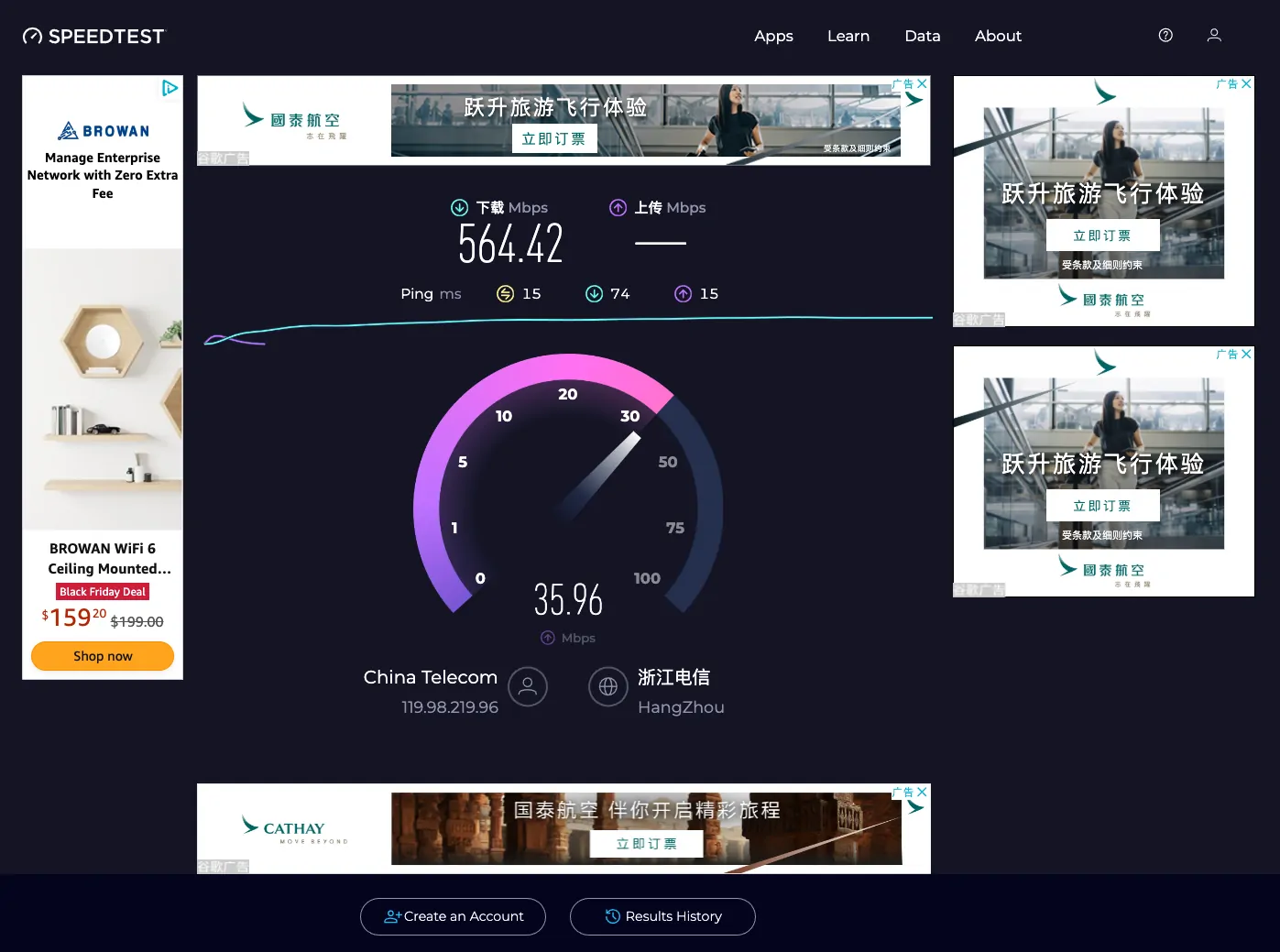Open the About menu

click(998, 36)
